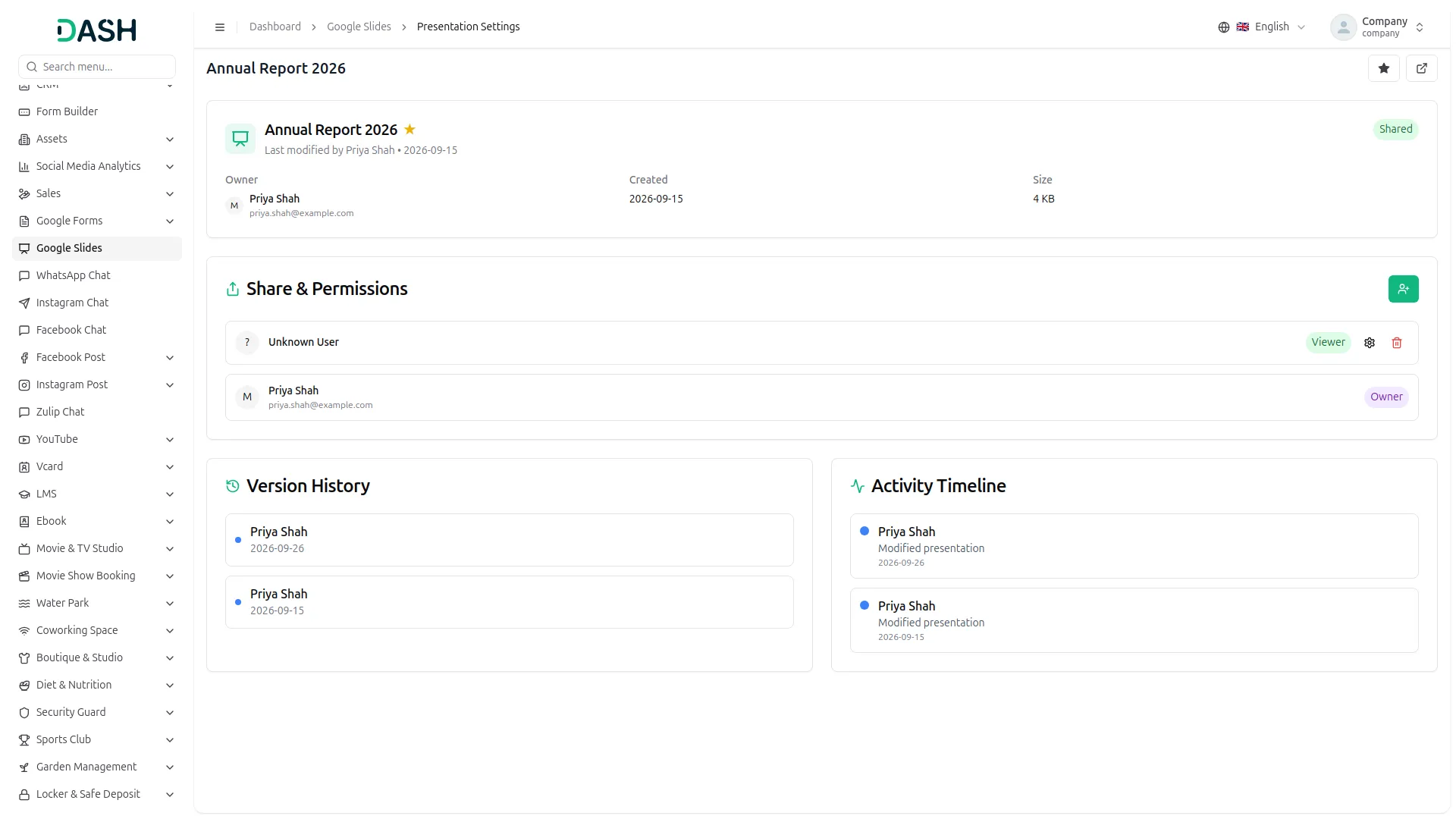This screenshot has height=819, width=1456.
Task: Click the globe language icon
Action: (x=1224, y=27)
